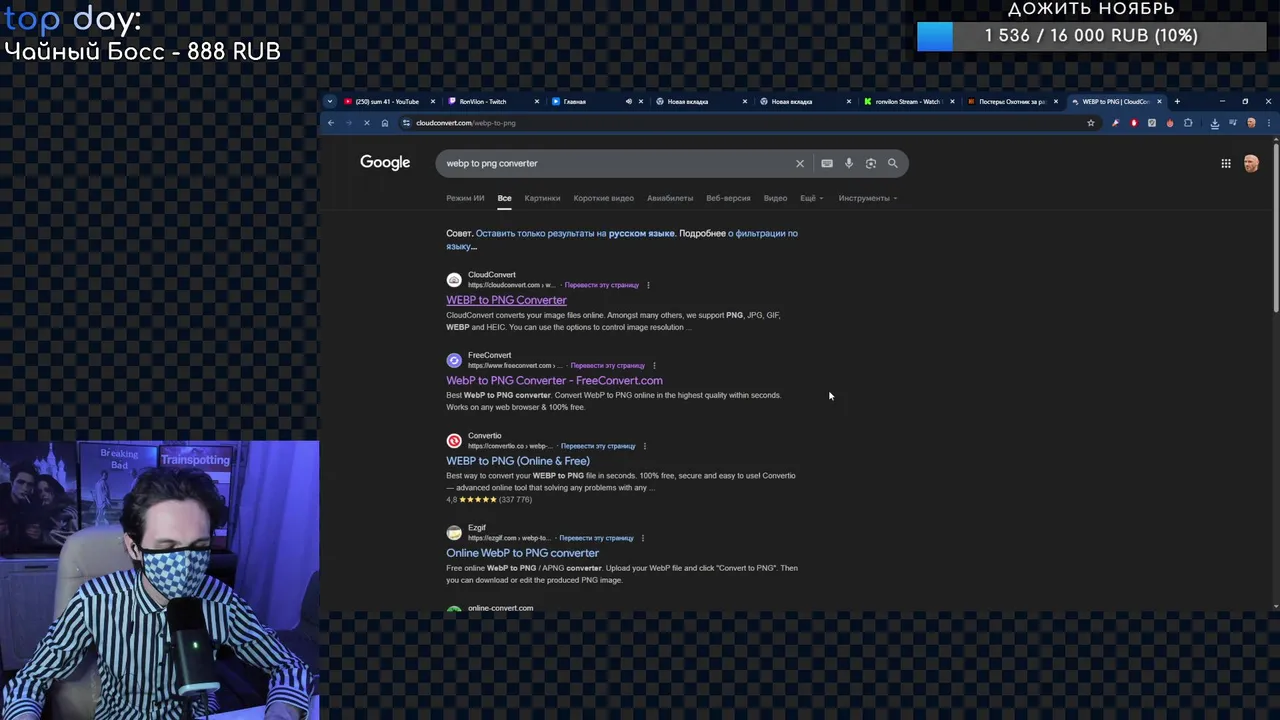Click Оставить только результаты на русском языке
This screenshot has height=720, width=1280.
575,233
